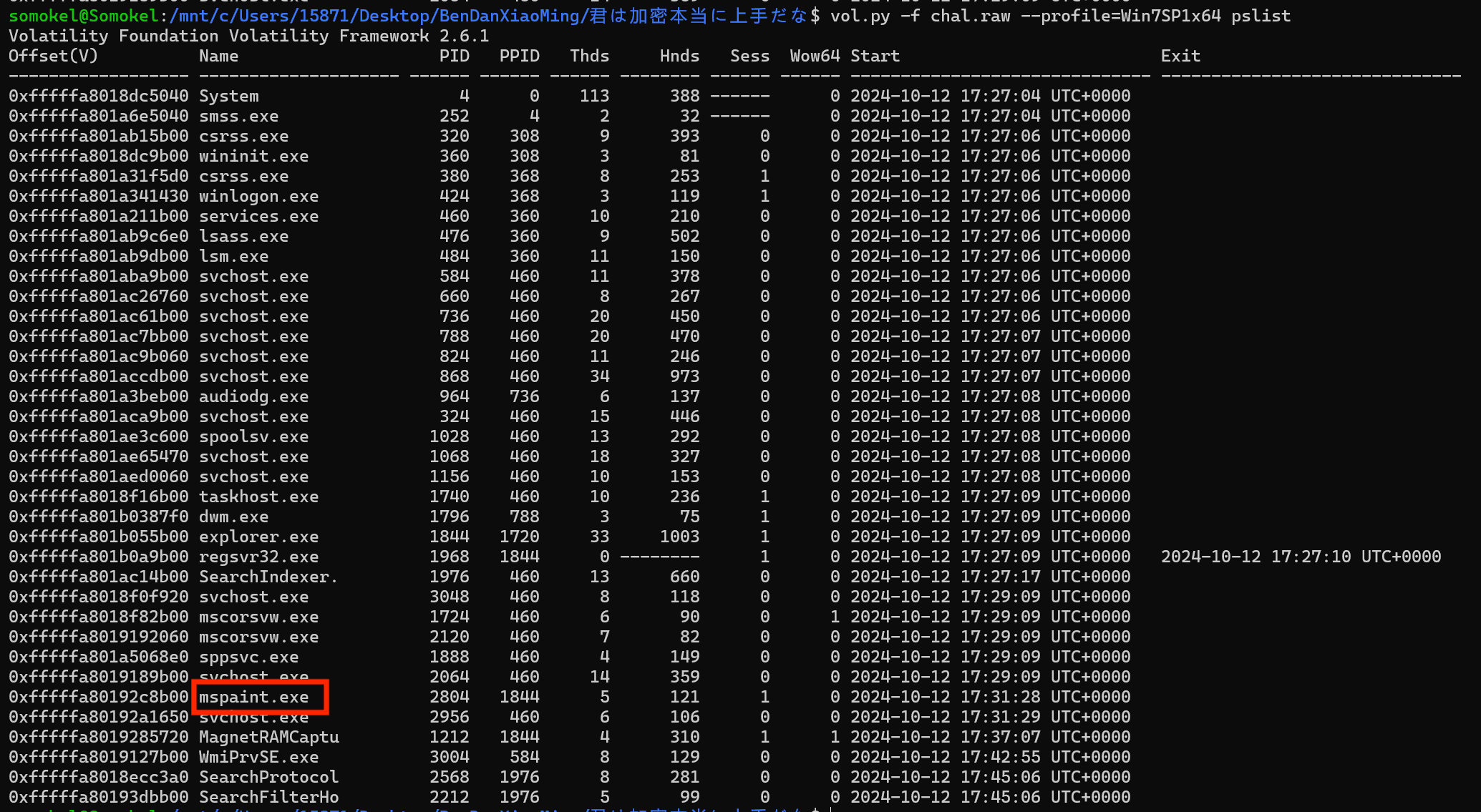Click the 'Wow64' column header
The width and height of the screenshot is (1481, 812).
(815, 56)
